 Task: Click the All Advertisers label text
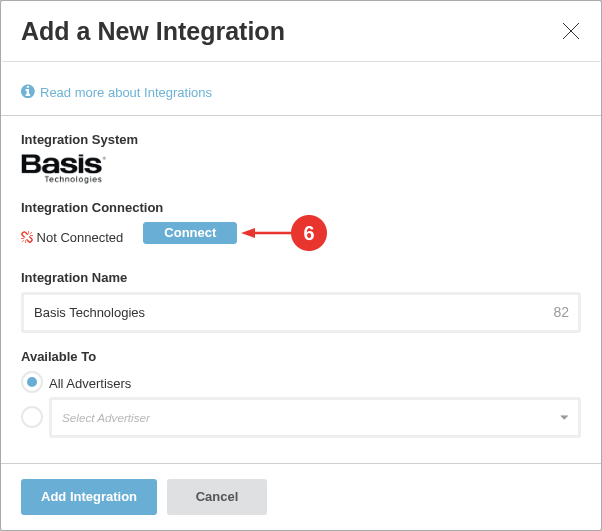[90, 384]
